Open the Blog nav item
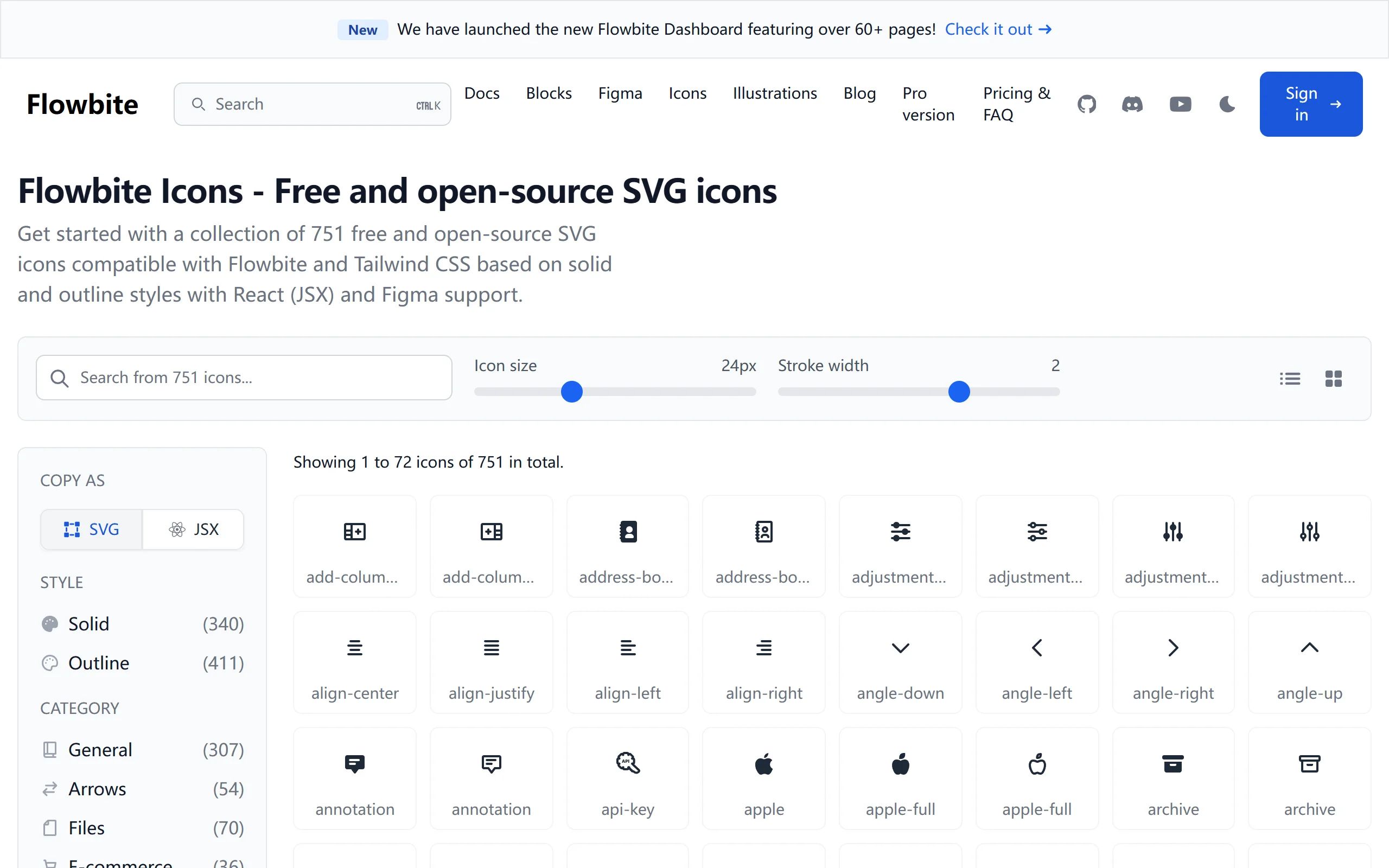This screenshot has height=868, width=1389. tap(859, 93)
